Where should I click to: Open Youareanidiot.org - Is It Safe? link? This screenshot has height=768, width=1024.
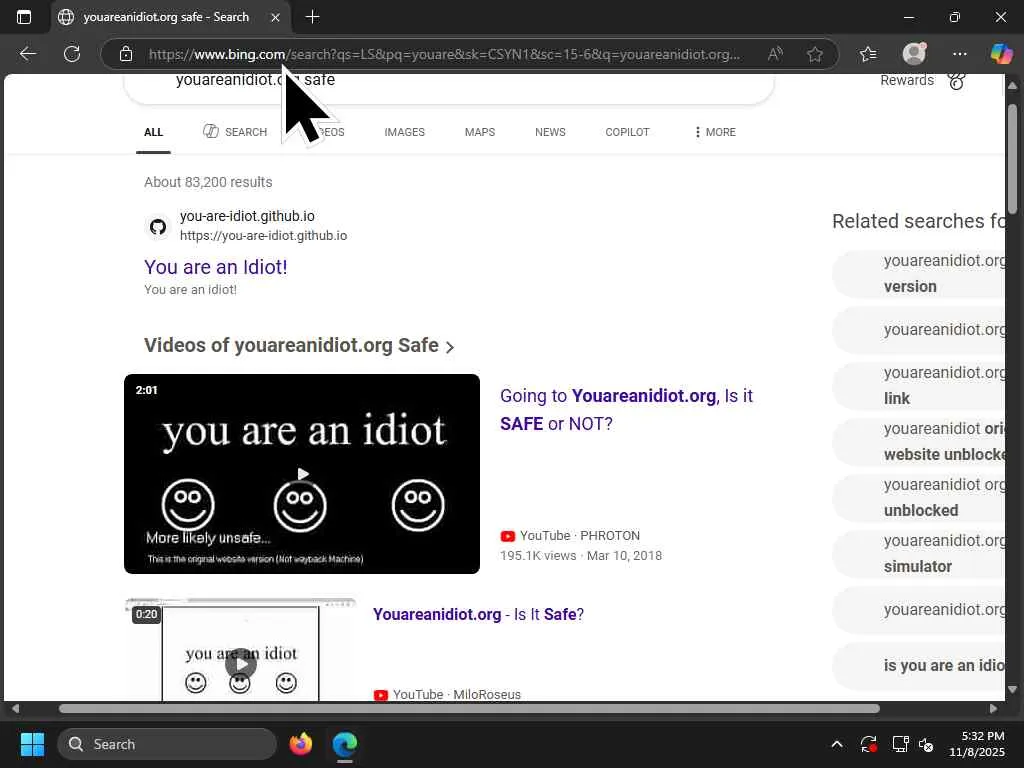coord(478,615)
